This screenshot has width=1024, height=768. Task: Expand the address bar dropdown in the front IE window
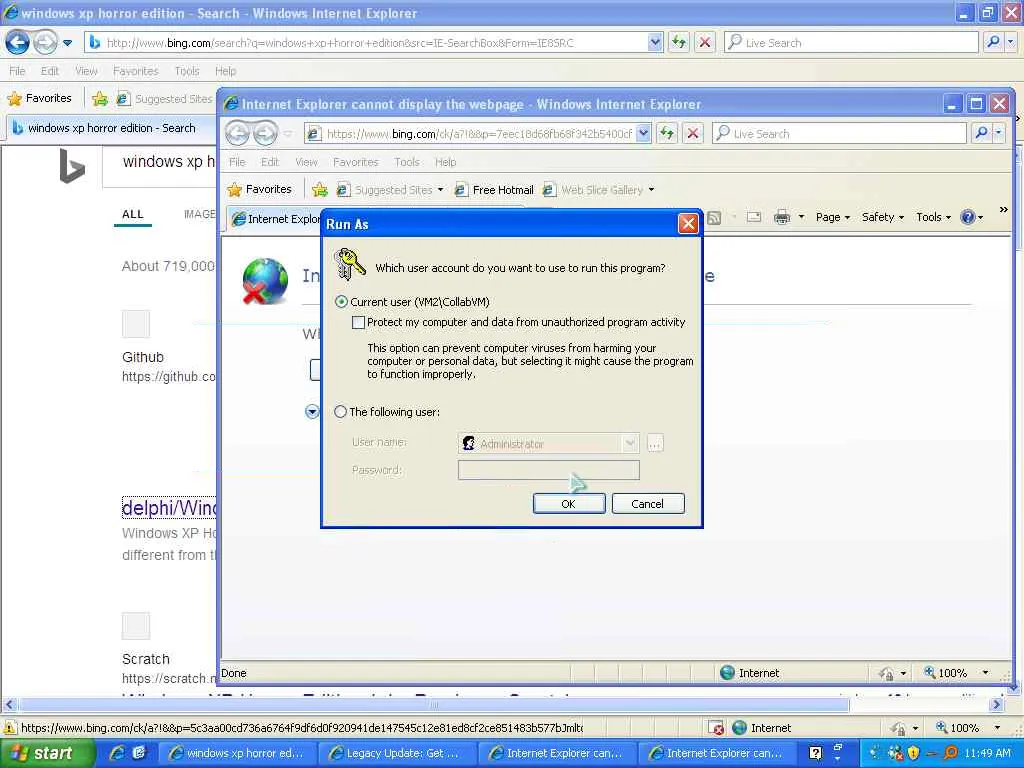pos(643,133)
